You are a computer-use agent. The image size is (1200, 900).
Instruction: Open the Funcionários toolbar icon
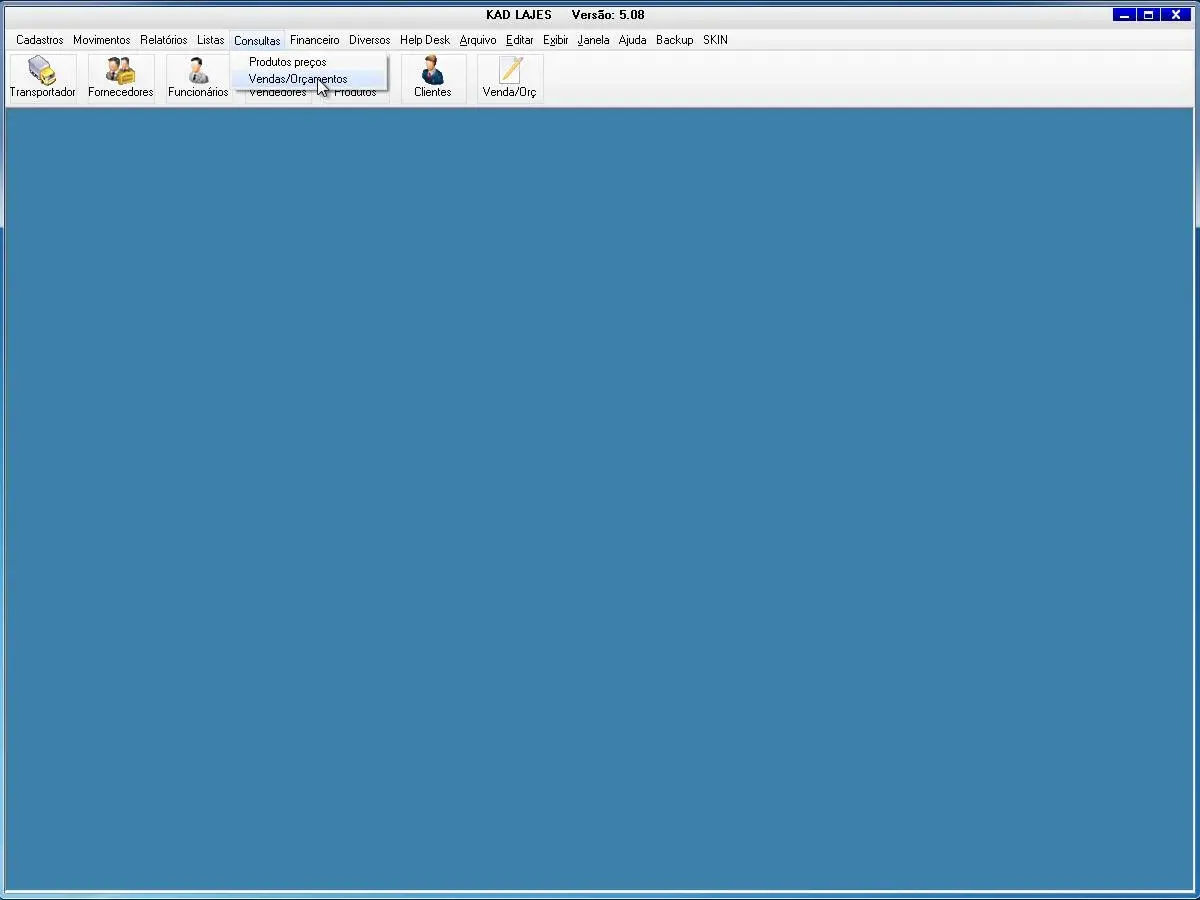pyautogui.click(x=198, y=78)
